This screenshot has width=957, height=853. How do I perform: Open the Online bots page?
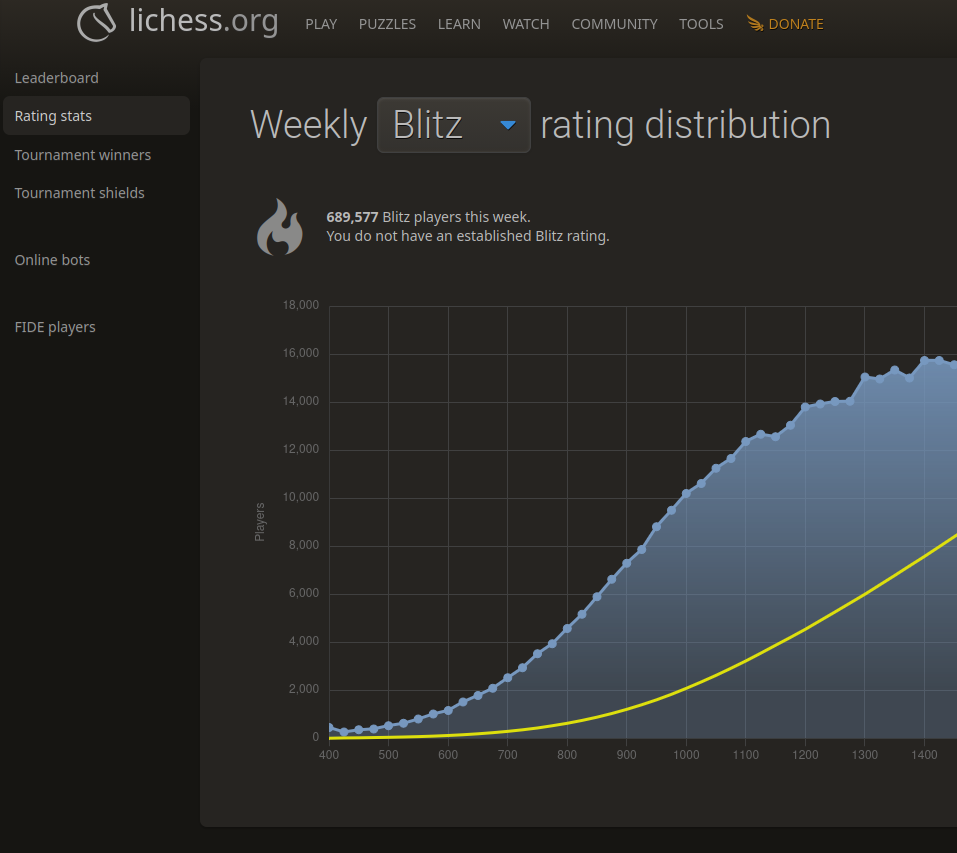(52, 260)
